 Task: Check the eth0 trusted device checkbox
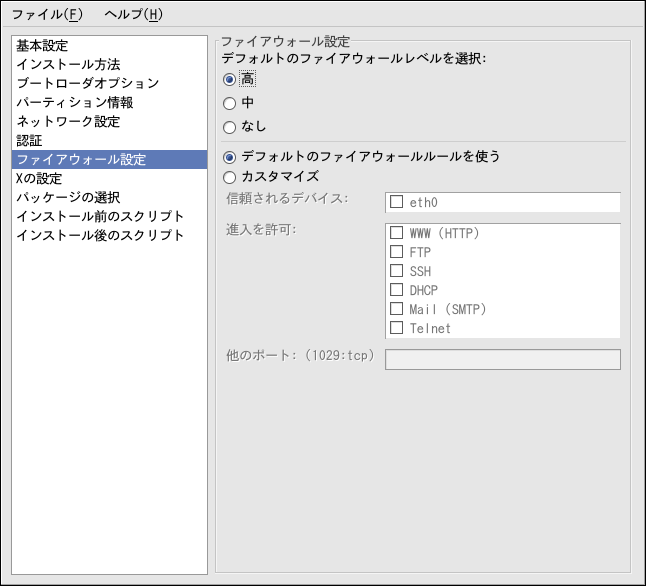pyautogui.click(x=397, y=202)
